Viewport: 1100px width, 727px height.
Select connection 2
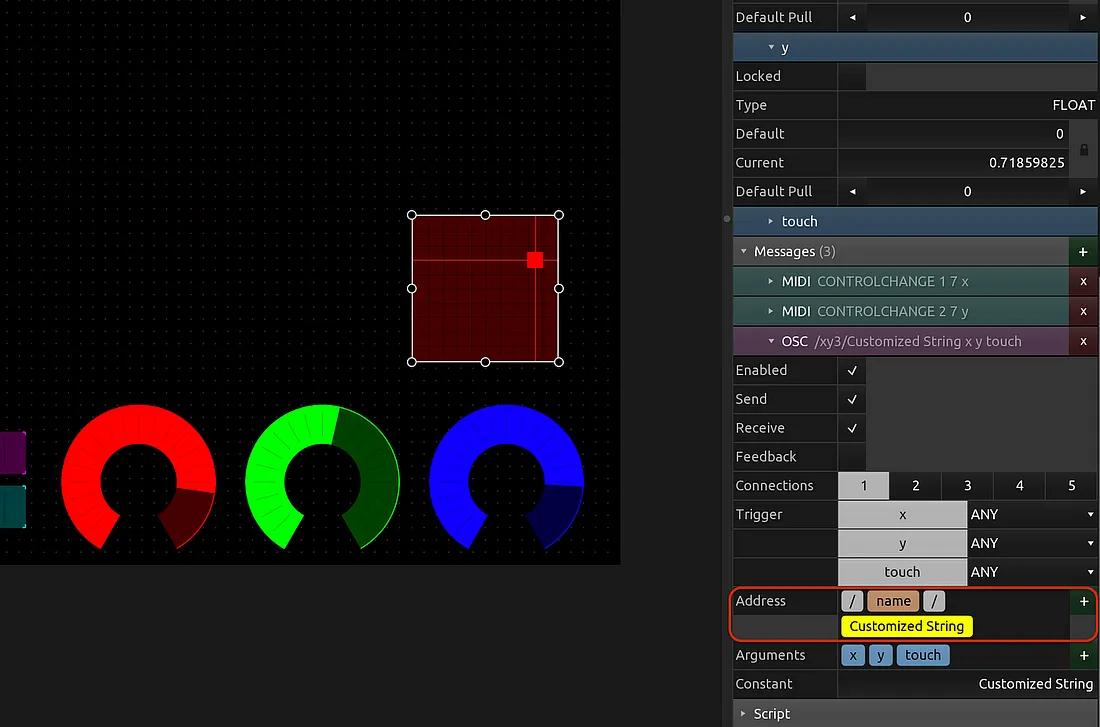click(915, 486)
